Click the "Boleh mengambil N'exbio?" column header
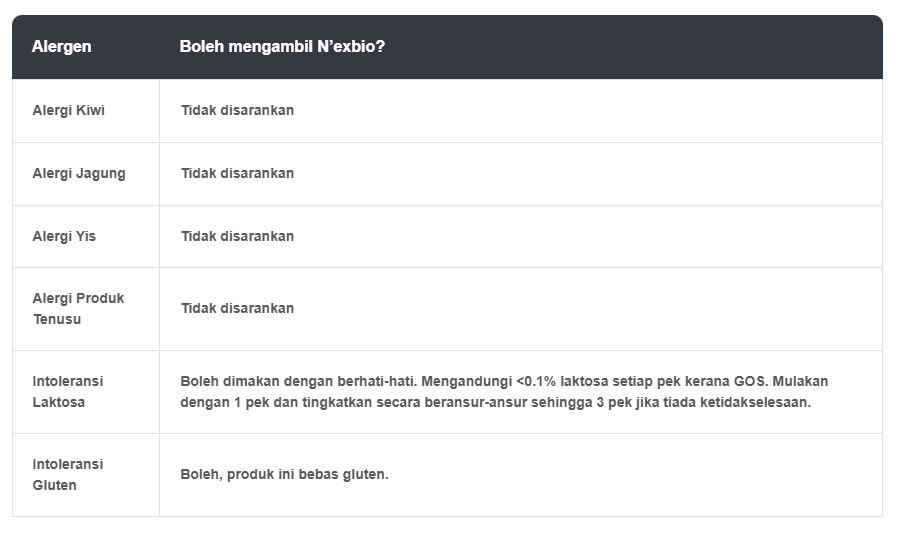Screen dimensions: 900x541 (x=282, y=47)
